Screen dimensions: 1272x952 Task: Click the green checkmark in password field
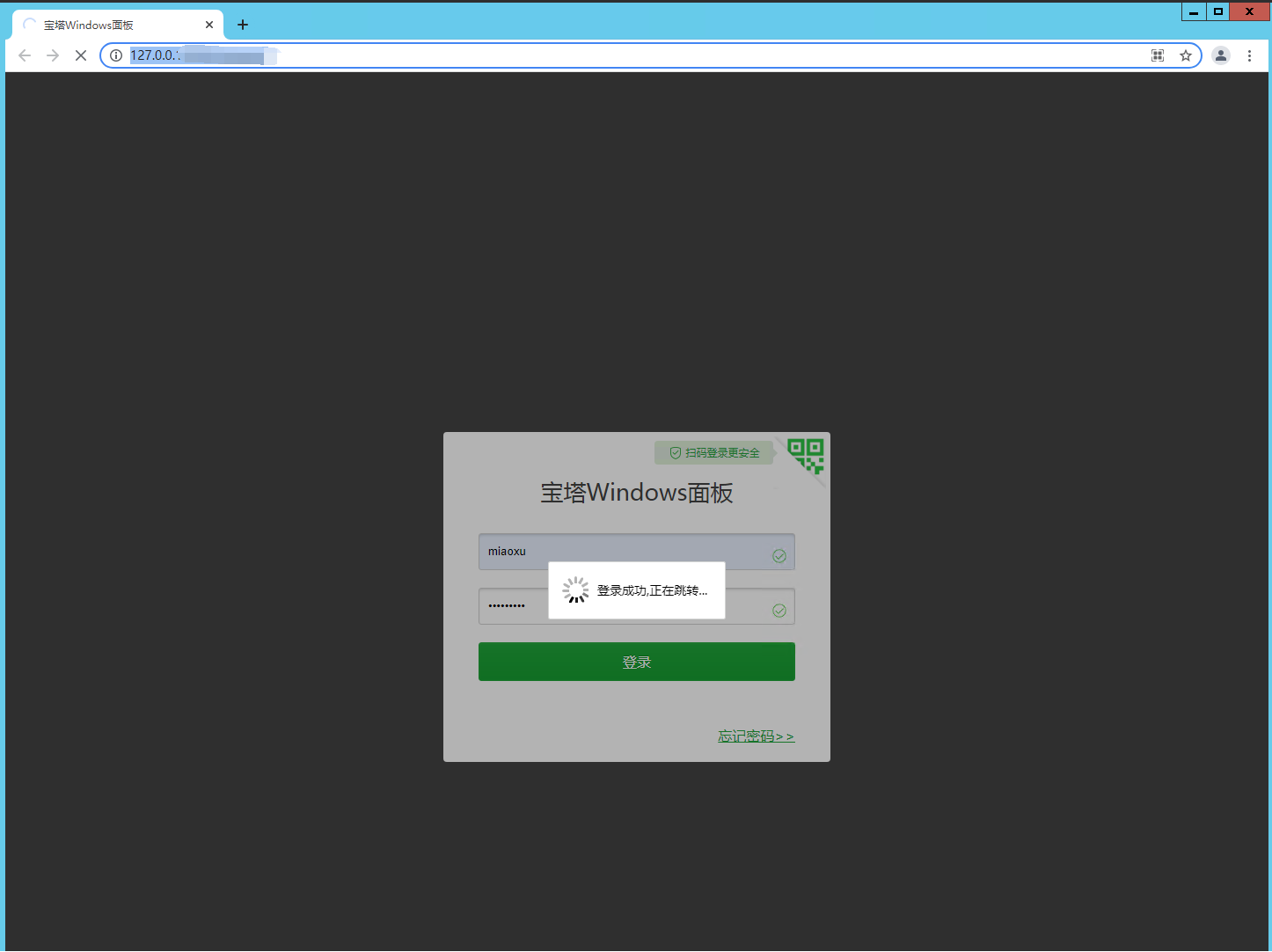(x=779, y=611)
